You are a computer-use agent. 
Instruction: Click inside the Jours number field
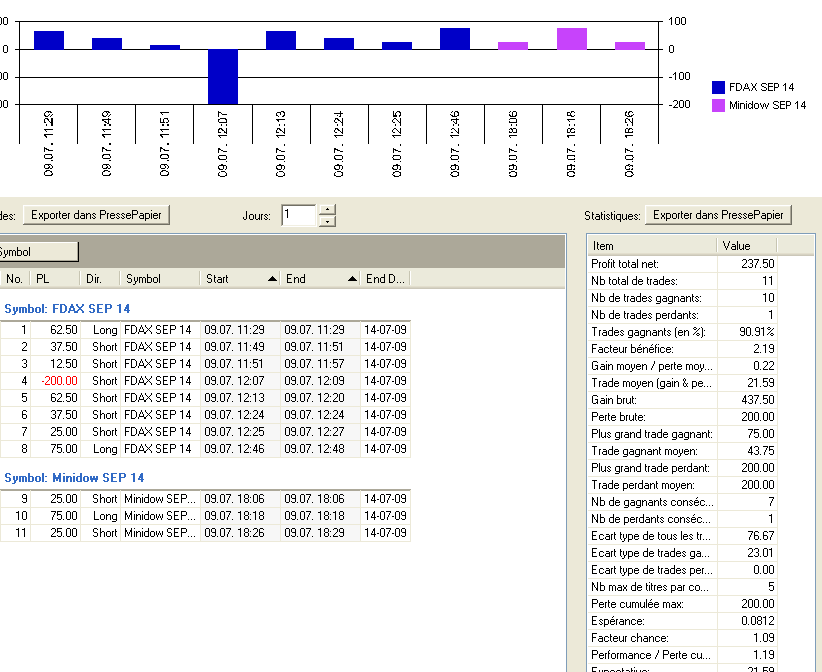point(298,215)
